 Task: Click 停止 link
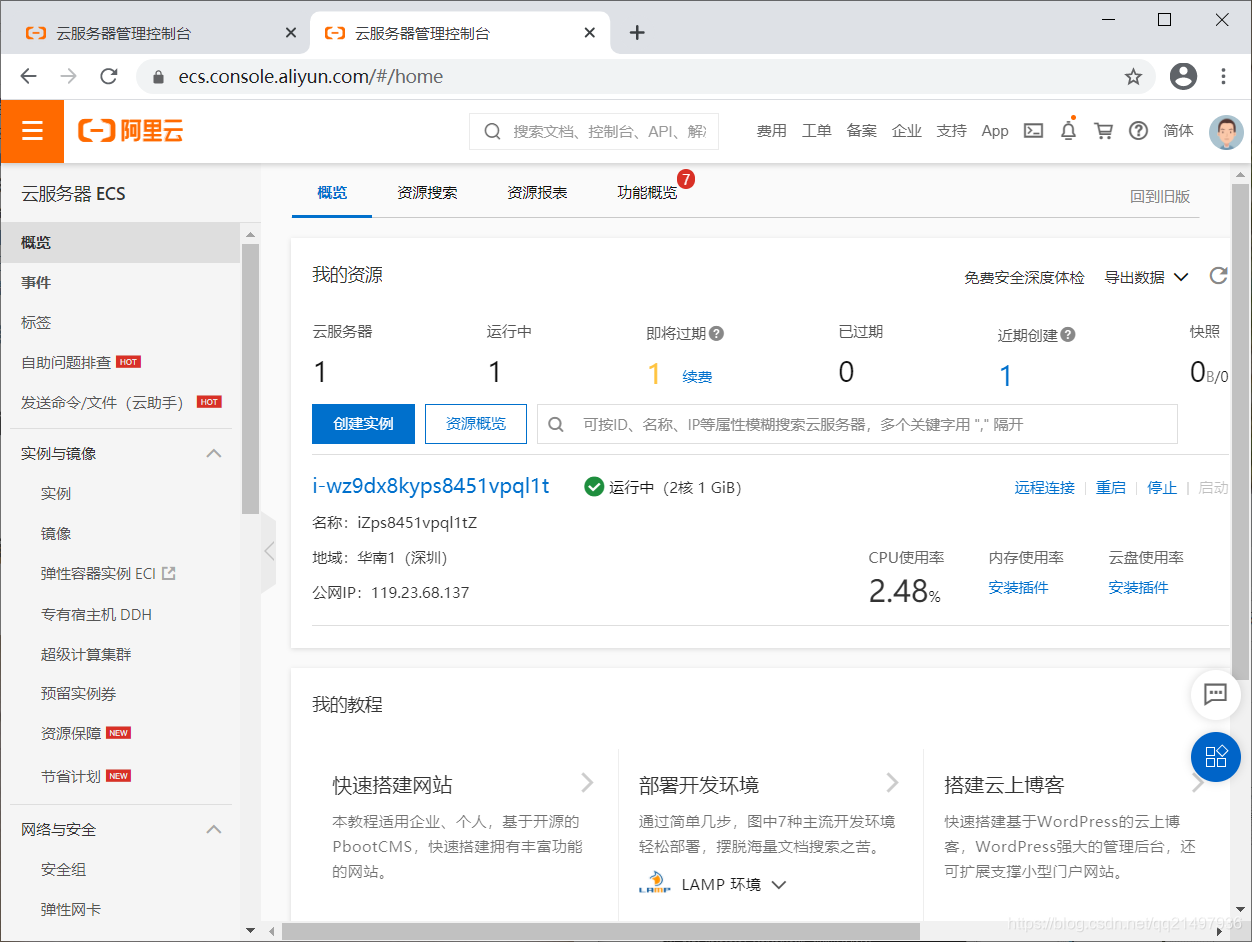tap(1162, 488)
